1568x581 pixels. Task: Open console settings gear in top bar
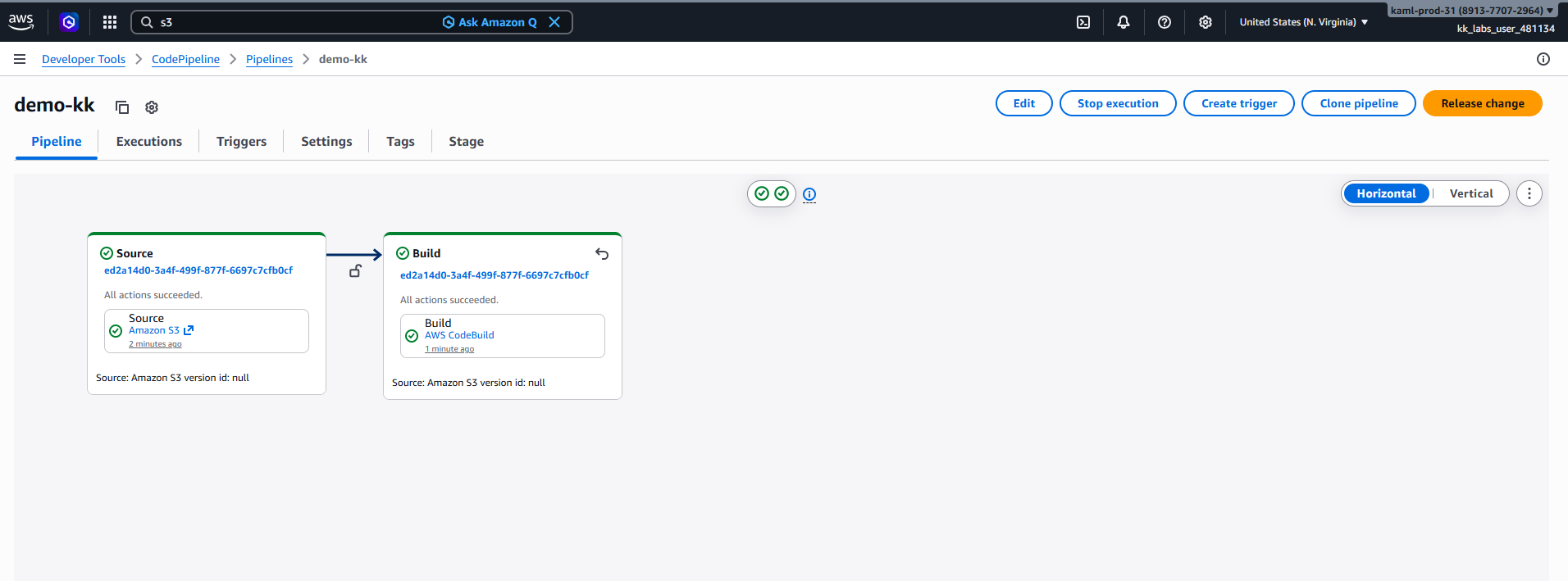pos(1206,22)
